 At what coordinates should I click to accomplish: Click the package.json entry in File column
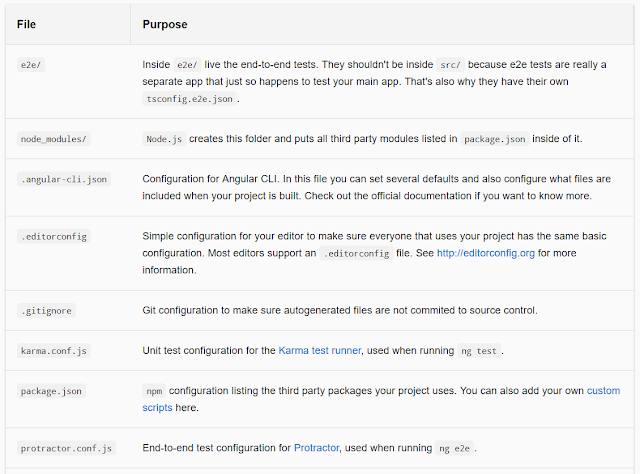click(51, 391)
